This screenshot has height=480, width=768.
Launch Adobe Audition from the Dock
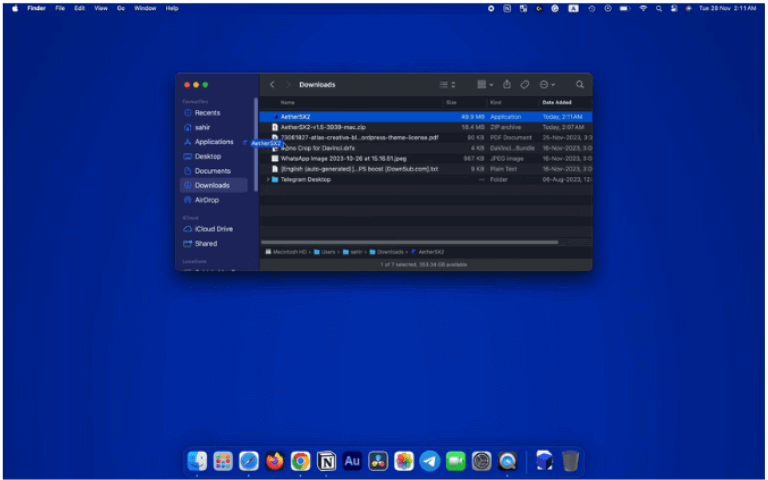coord(352,461)
